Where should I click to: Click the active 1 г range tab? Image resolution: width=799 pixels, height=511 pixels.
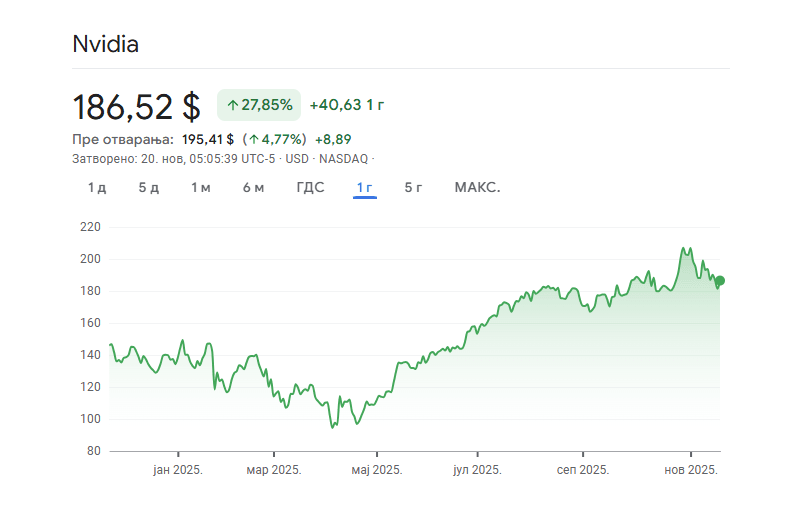click(364, 187)
